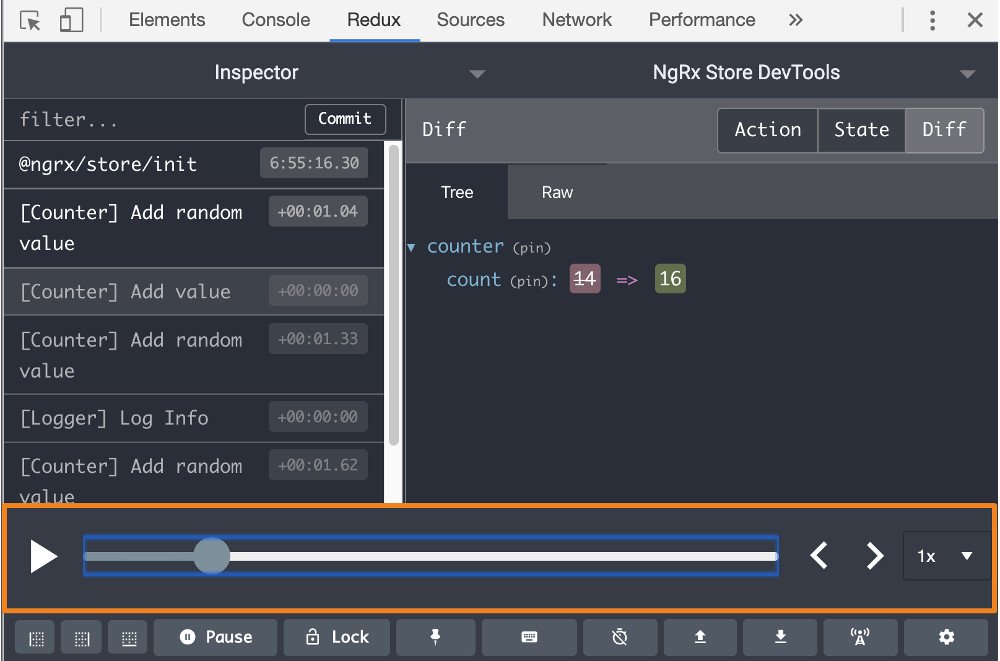Open the remote broadcast icon
Image resolution: width=1000 pixels, height=661 pixels.
(x=860, y=637)
